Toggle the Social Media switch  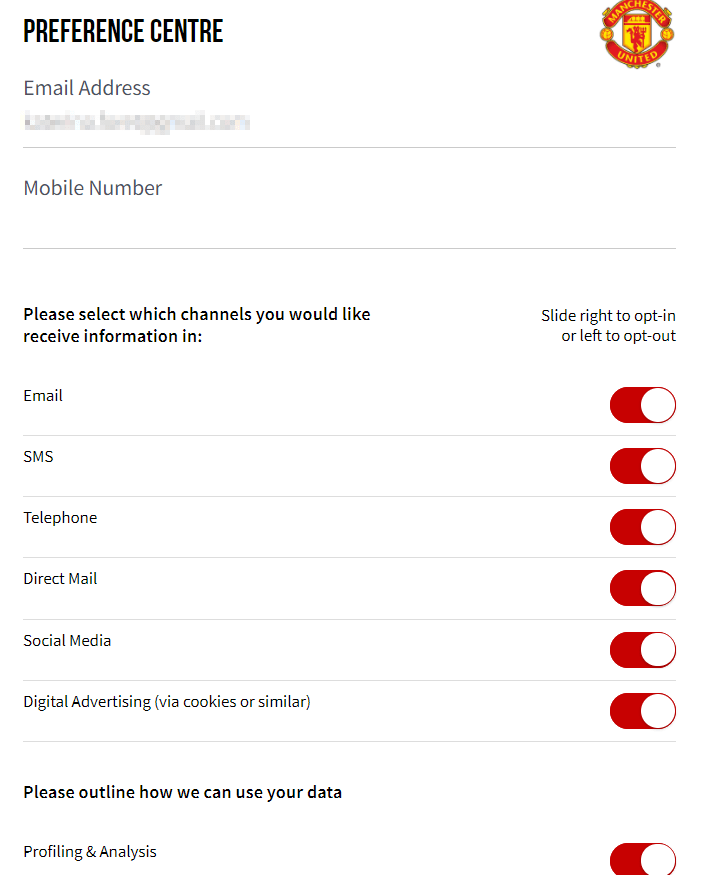(x=642, y=650)
